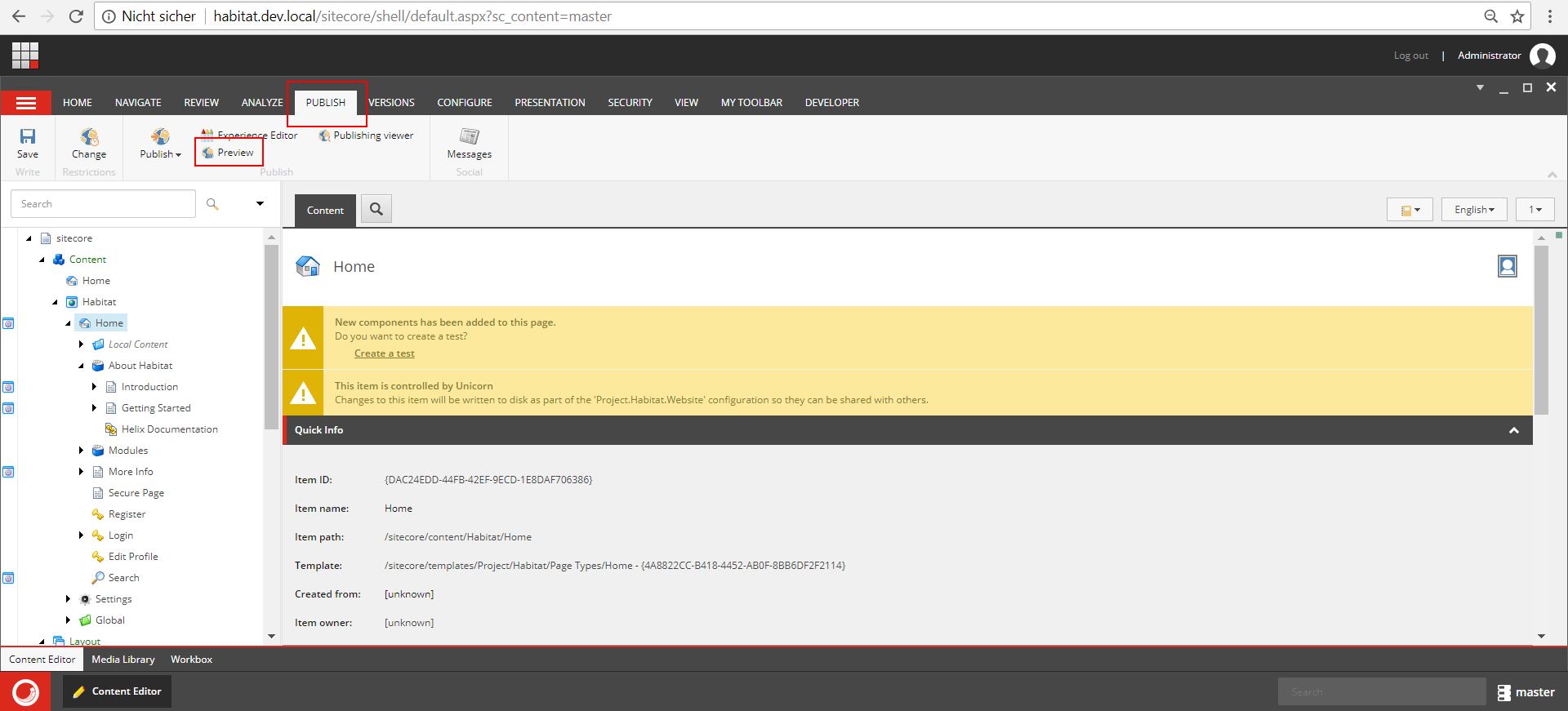The height and width of the screenshot is (711, 1568).
Task: Open the red hamburger Sitecore menu
Action: tap(26, 103)
